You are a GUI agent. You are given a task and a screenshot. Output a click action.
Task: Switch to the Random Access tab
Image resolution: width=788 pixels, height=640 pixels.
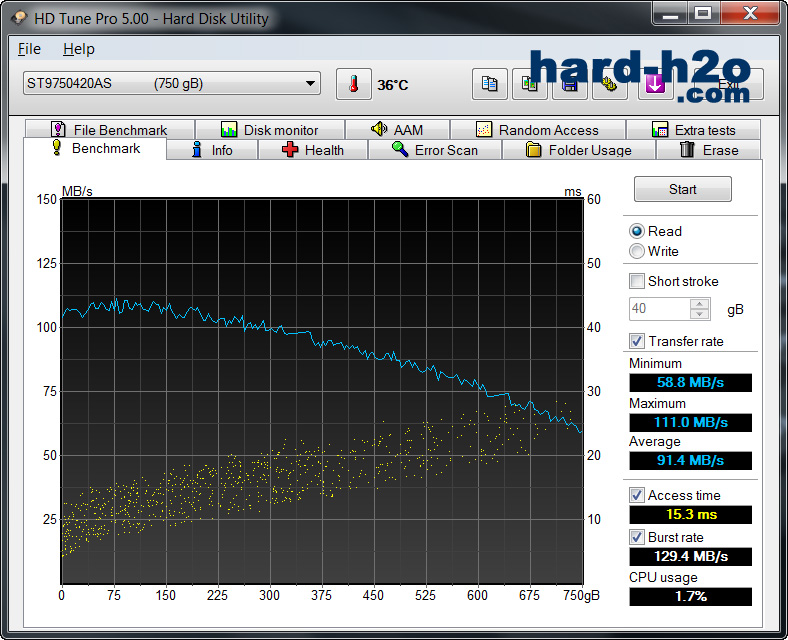(538, 130)
